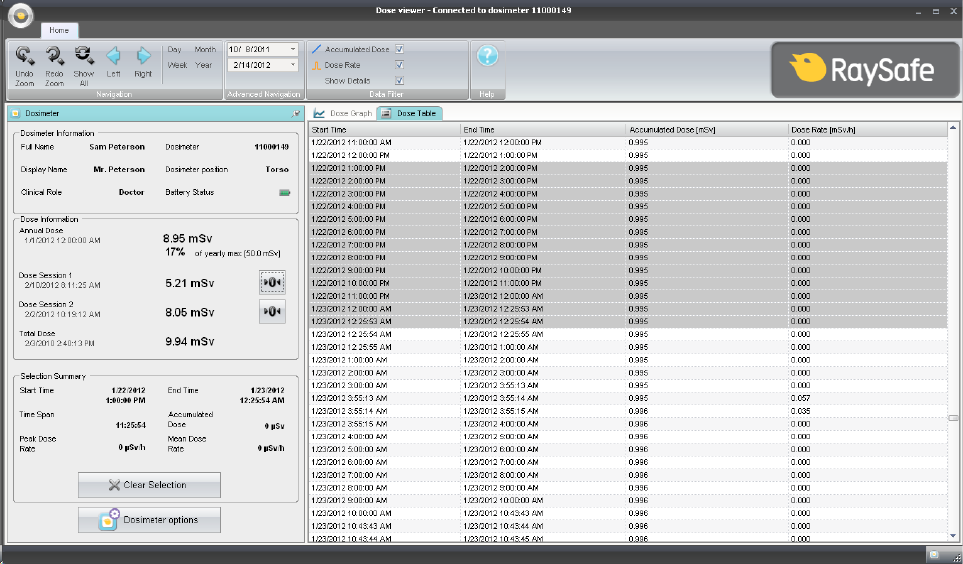
Task: Reset Dose Session 2 with its icon button
Action: click(x=272, y=312)
